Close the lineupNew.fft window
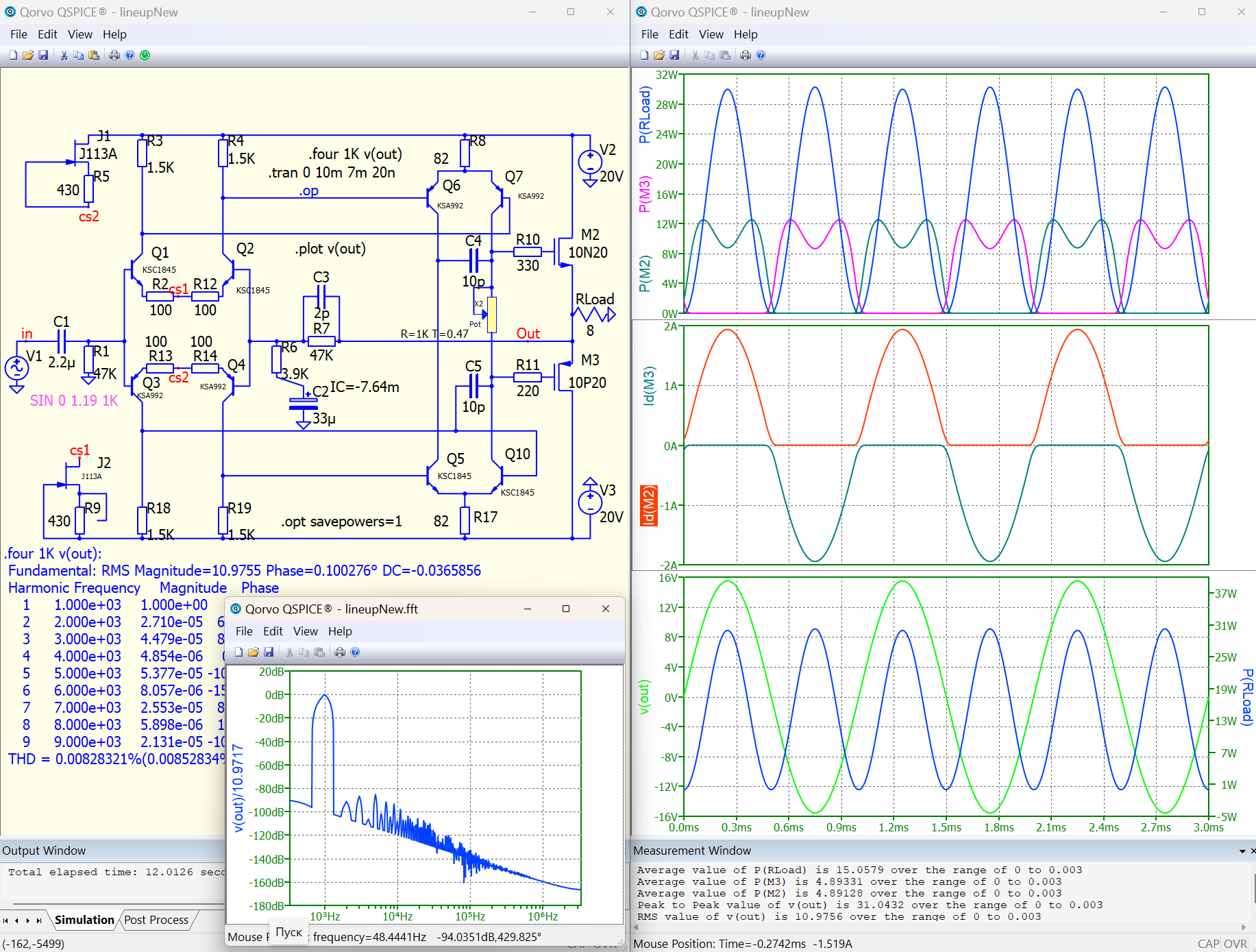Image resolution: width=1256 pixels, height=952 pixels. pos(606,609)
